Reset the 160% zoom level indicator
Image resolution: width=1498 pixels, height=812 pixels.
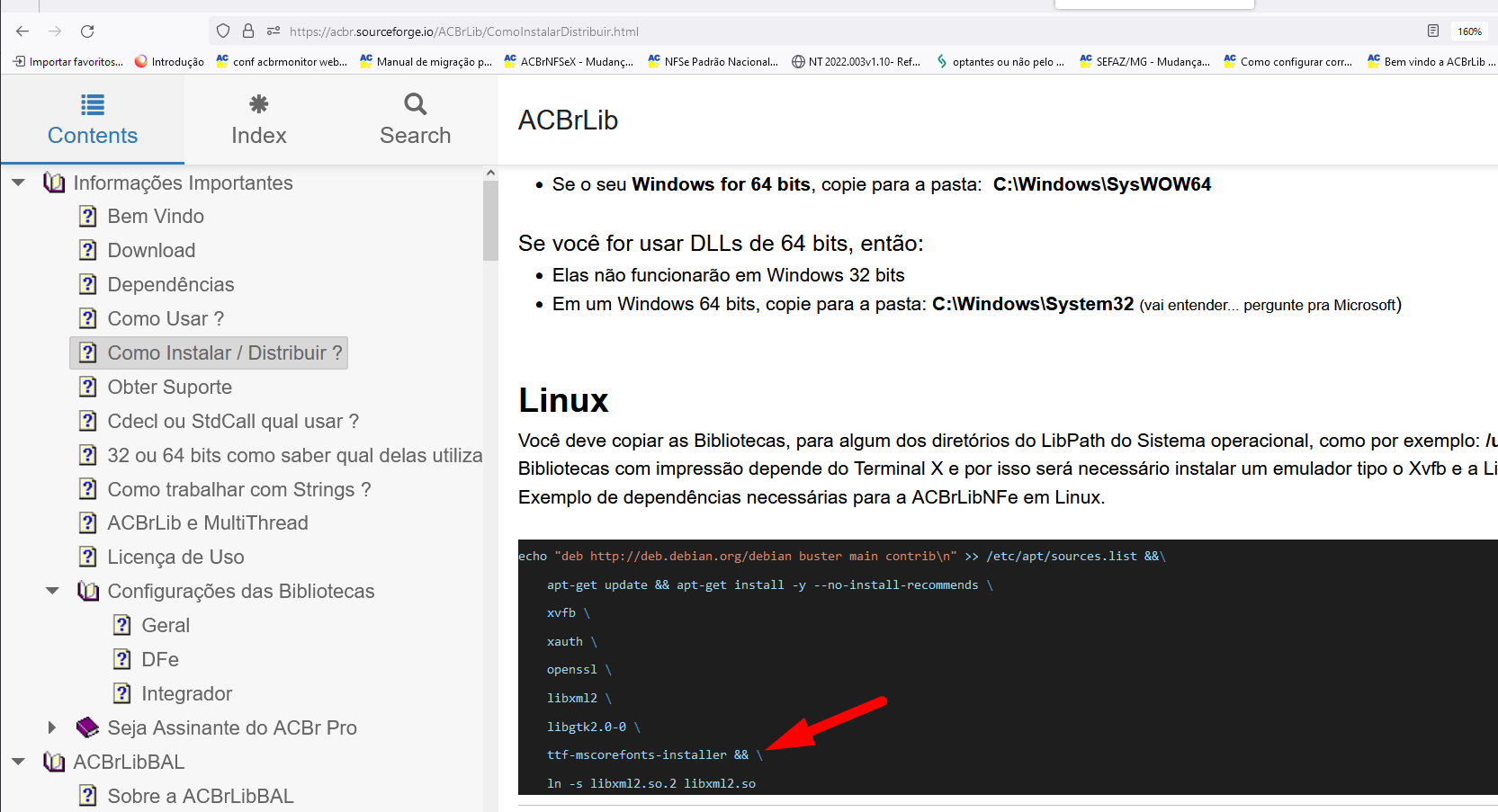[1469, 31]
